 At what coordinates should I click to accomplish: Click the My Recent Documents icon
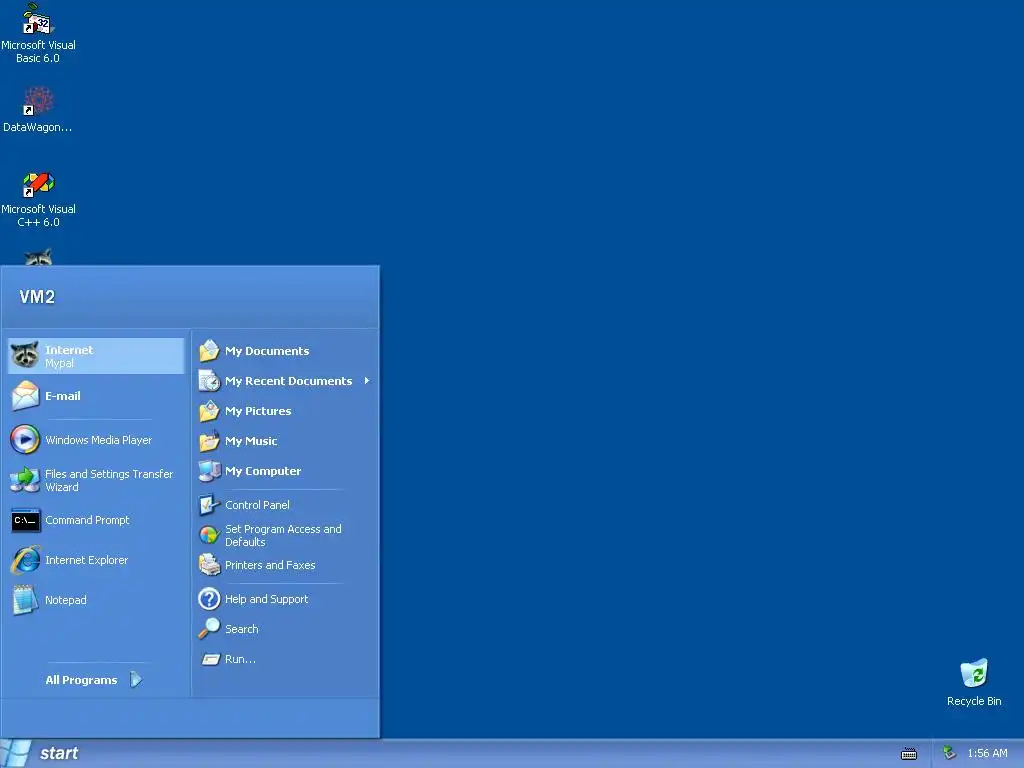[x=209, y=381]
